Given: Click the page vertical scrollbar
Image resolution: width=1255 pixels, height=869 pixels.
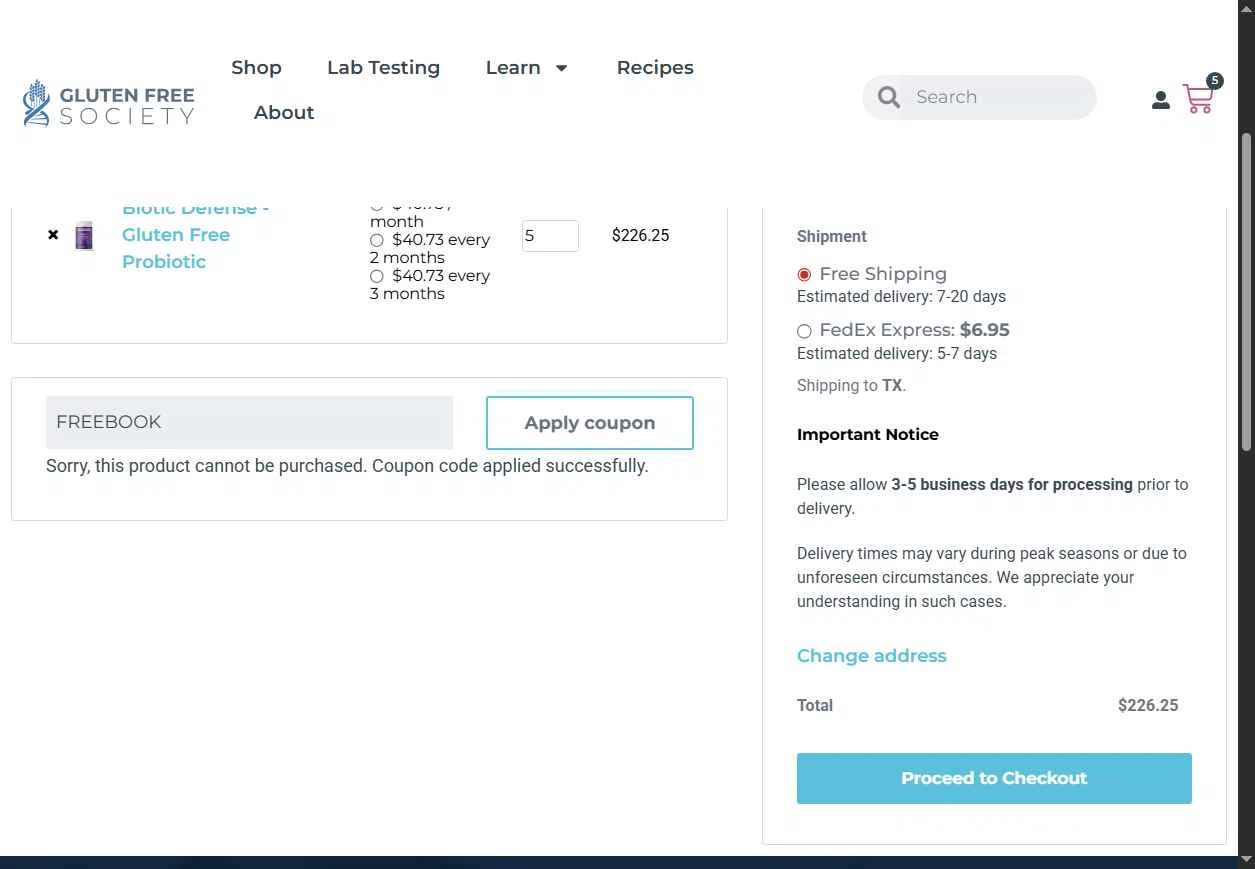Looking at the screenshot, I should [x=1247, y=290].
